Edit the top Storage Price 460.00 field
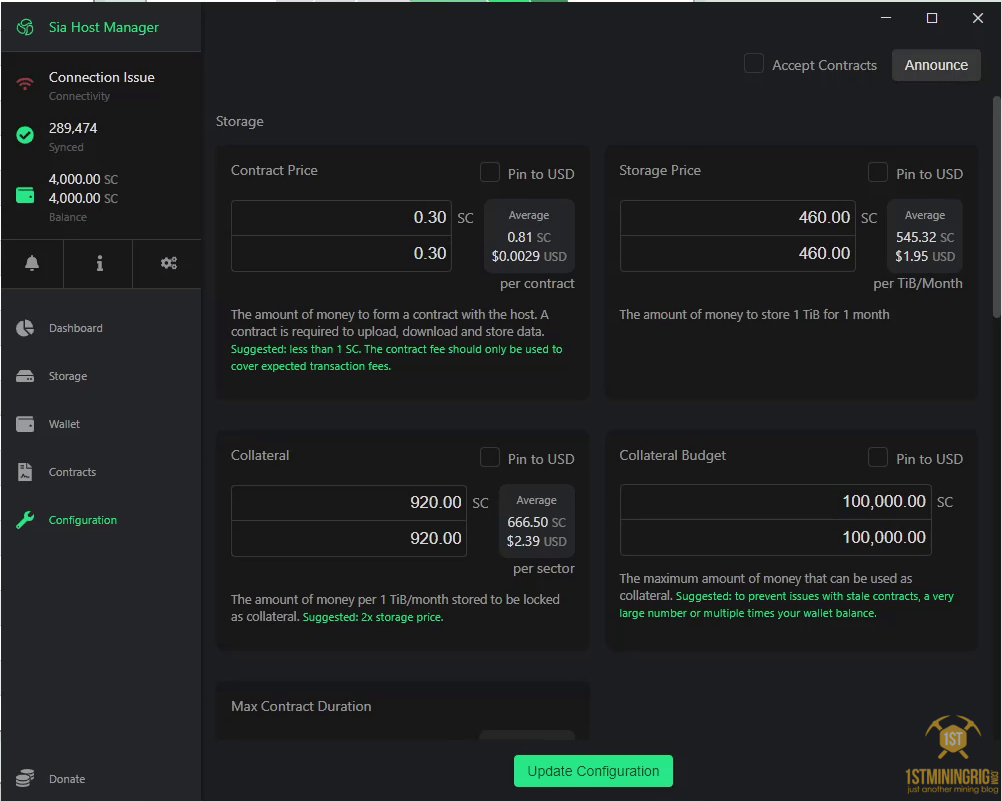Image resolution: width=1002 pixels, height=801 pixels. pyautogui.click(x=737, y=217)
